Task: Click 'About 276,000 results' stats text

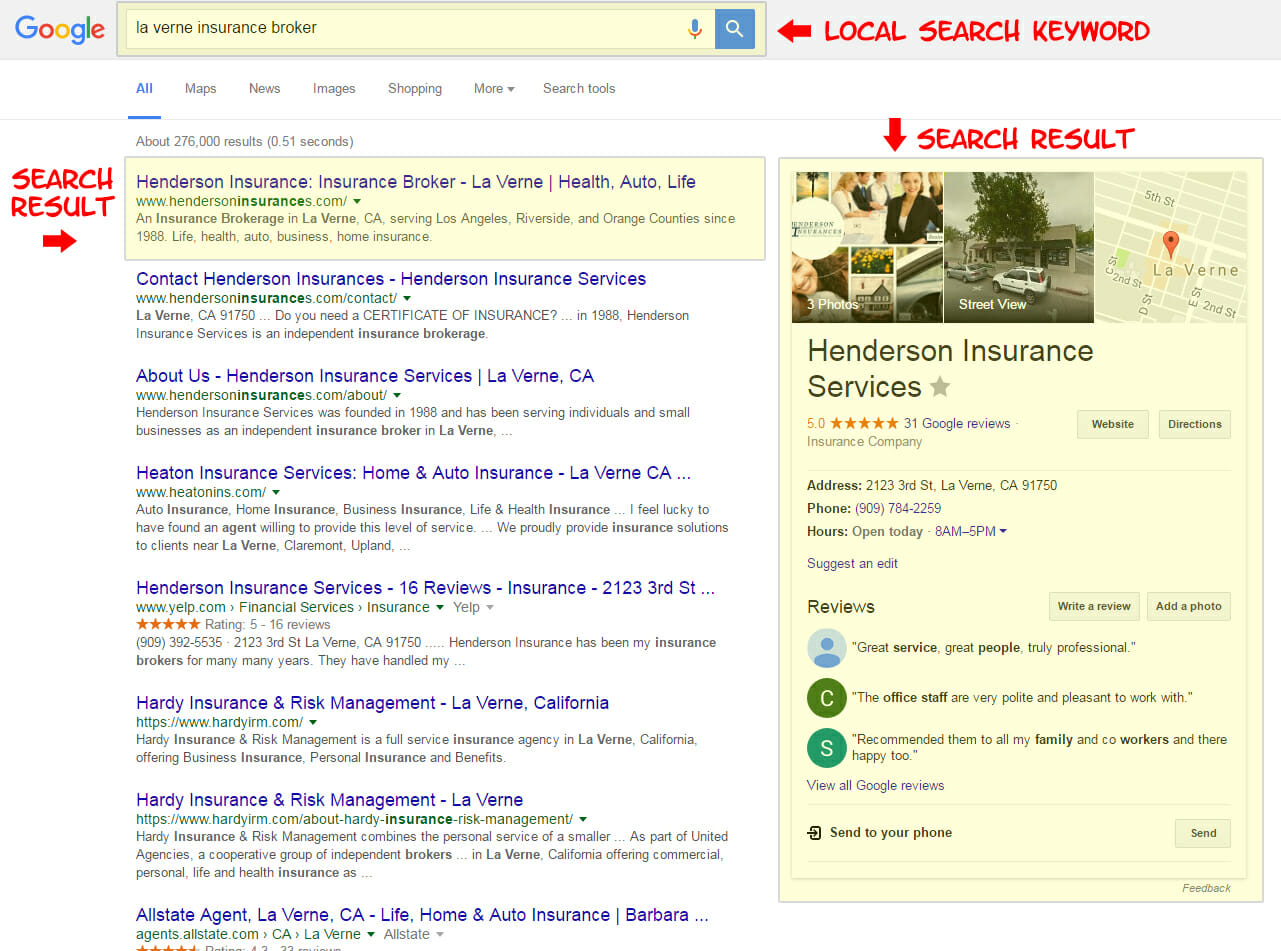Action: click(244, 141)
